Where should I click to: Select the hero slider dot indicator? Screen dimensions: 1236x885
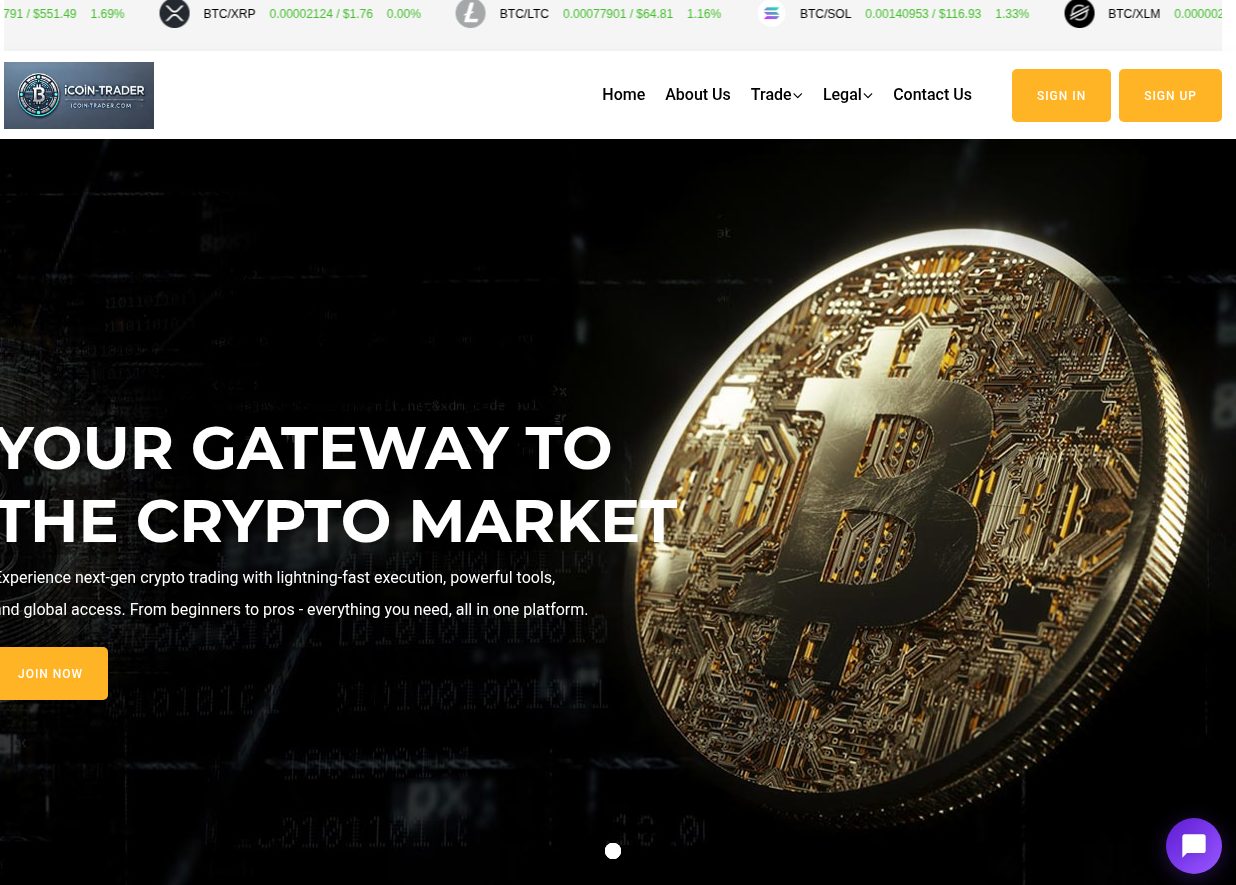coord(613,851)
